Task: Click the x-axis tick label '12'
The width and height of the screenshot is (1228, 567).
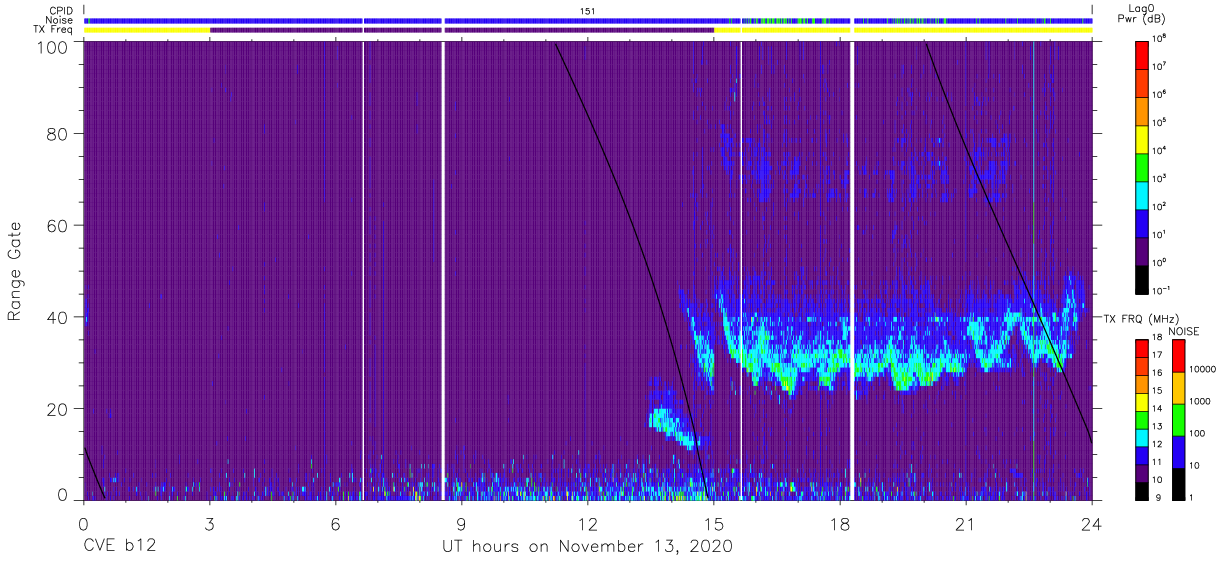Action: pyautogui.click(x=588, y=522)
